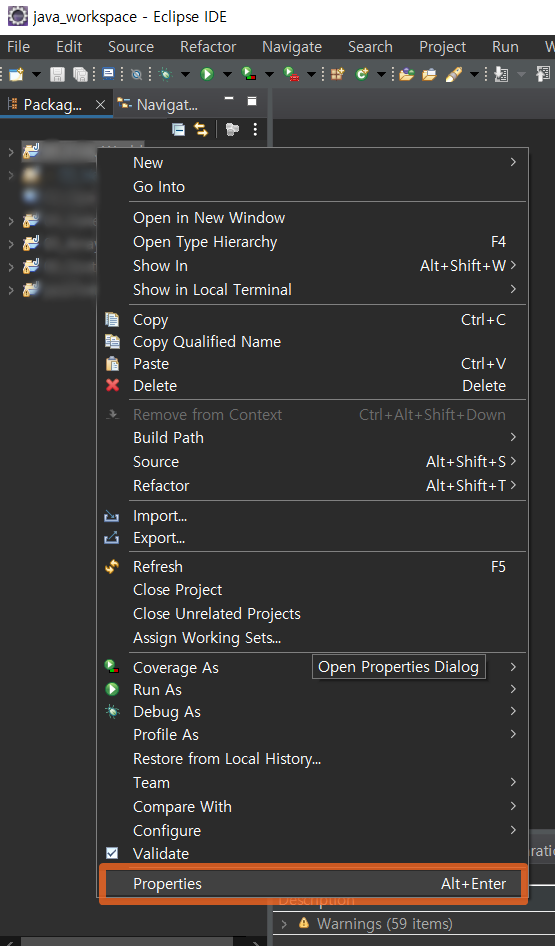The width and height of the screenshot is (555, 946).
Task: Click the New wizard toolbar icon
Action: pos(16,74)
